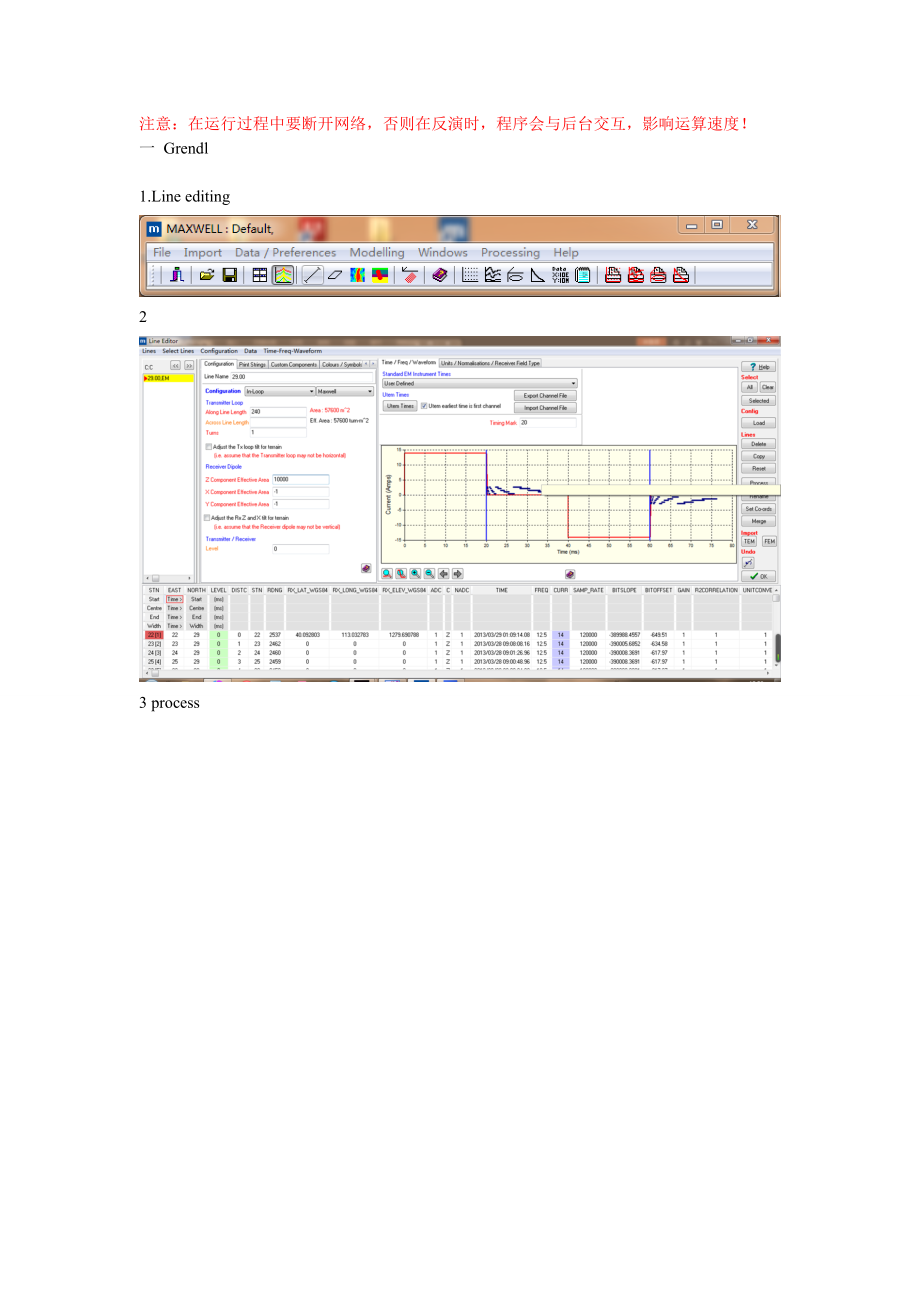Click the floppy disk save icon
Image resolution: width=920 pixels, height=1302 pixels.
(229, 275)
